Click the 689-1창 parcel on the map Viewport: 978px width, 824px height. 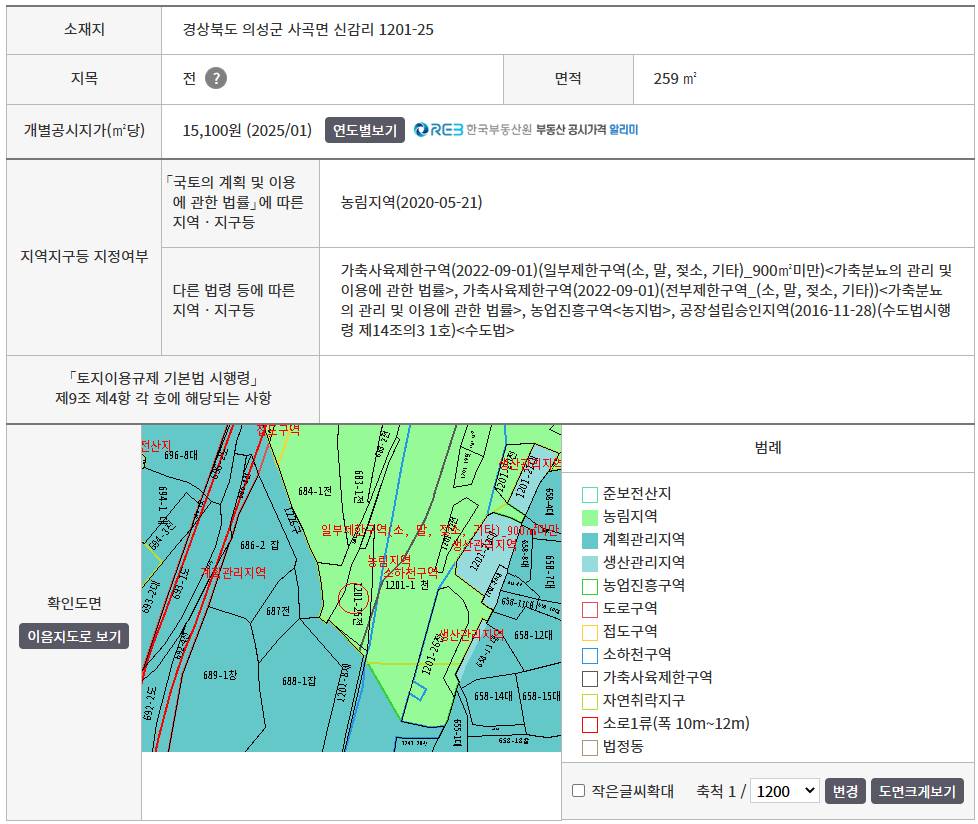click(x=220, y=675)
